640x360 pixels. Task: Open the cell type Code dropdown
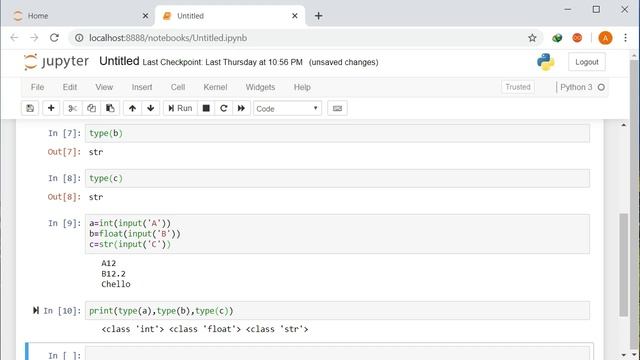pyautogui.click(x=287, y=109)
